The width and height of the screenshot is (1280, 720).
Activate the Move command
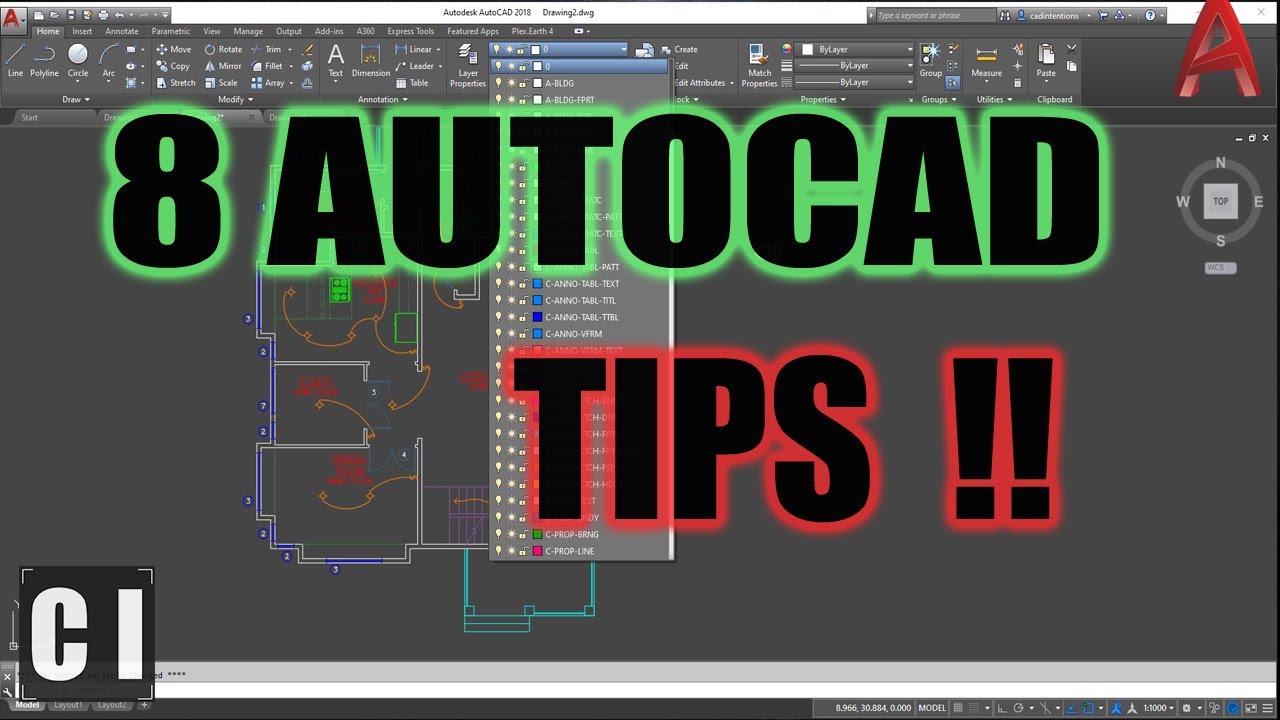(172, 49)
